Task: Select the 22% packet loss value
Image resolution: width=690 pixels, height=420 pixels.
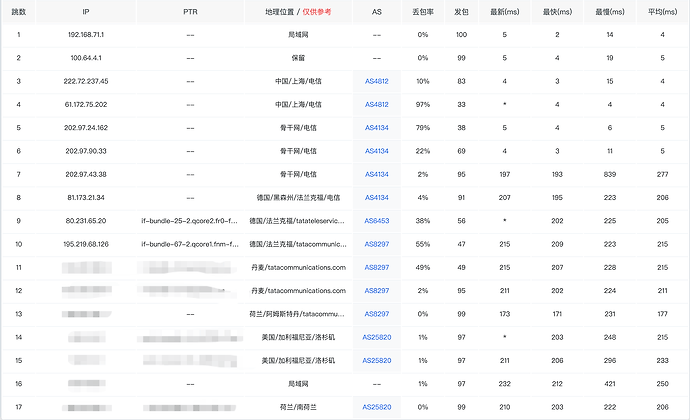Action: 423,151
